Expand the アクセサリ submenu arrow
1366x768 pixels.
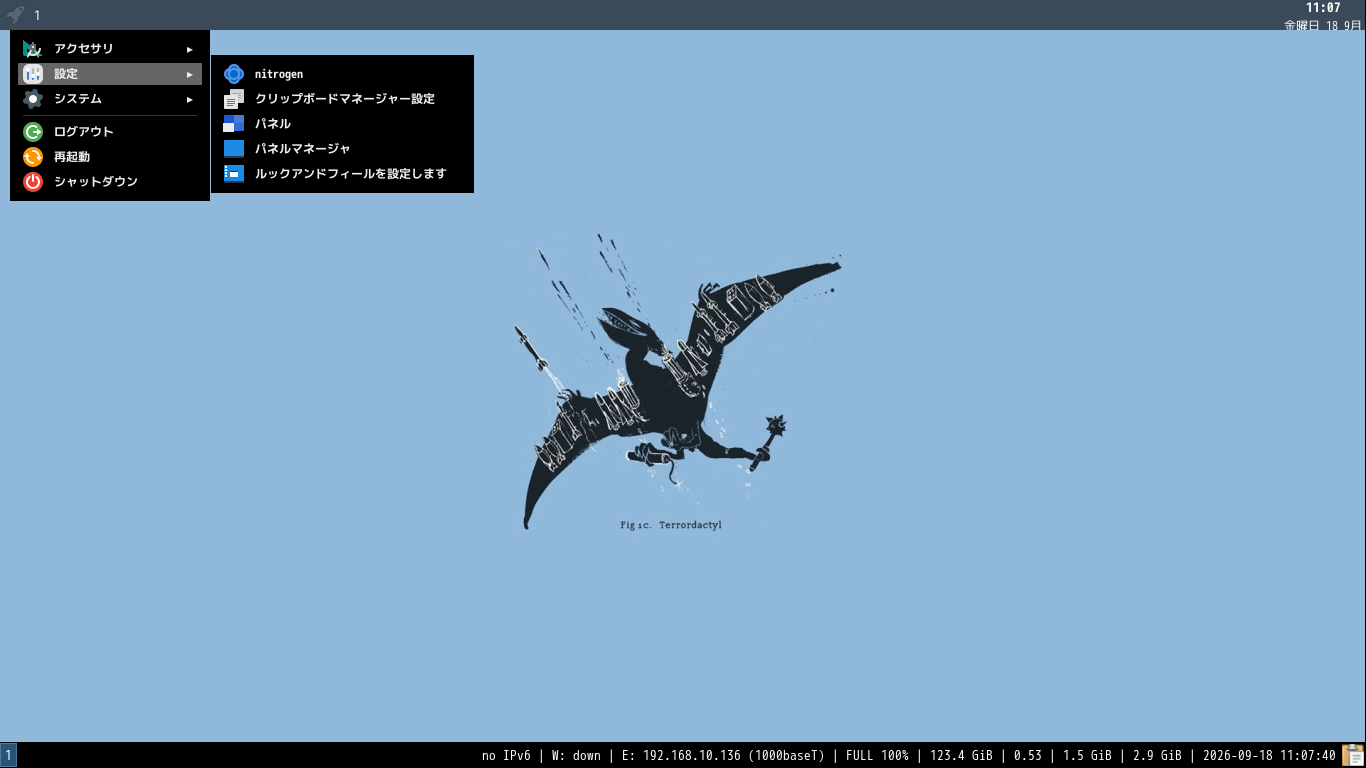190,49
